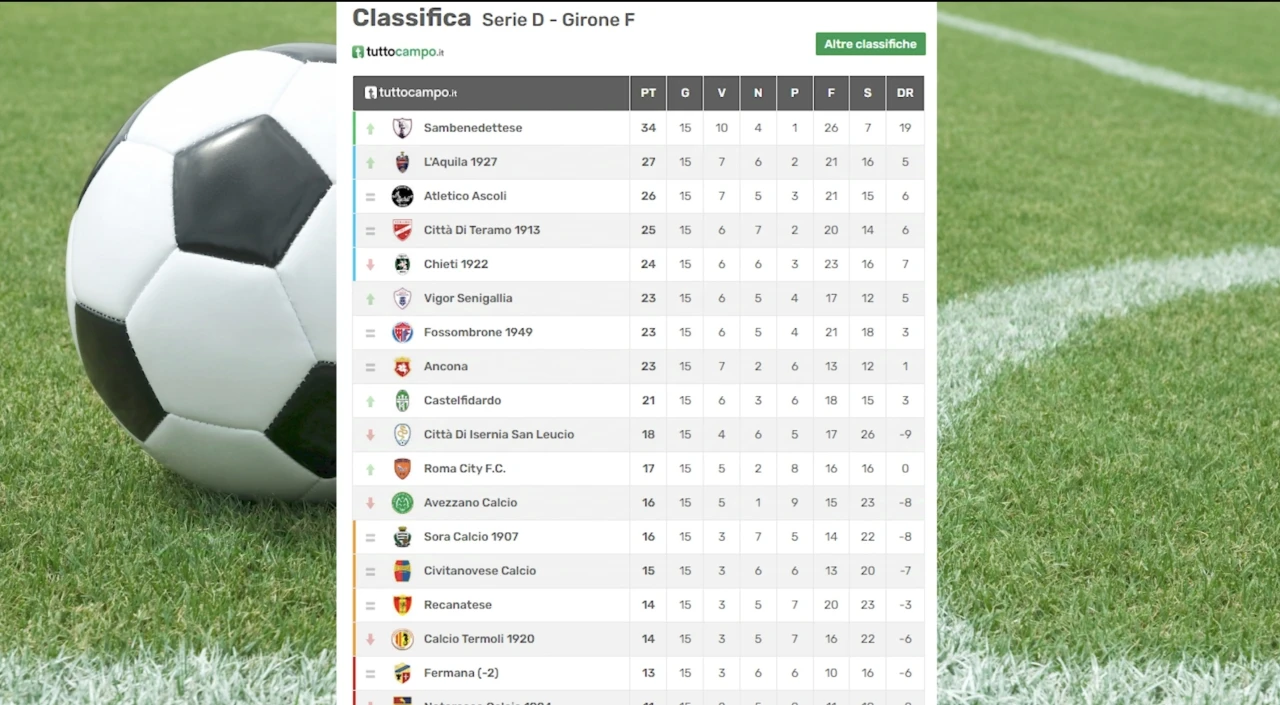Click the tuttocampo.it logo under title

(398, 52)
